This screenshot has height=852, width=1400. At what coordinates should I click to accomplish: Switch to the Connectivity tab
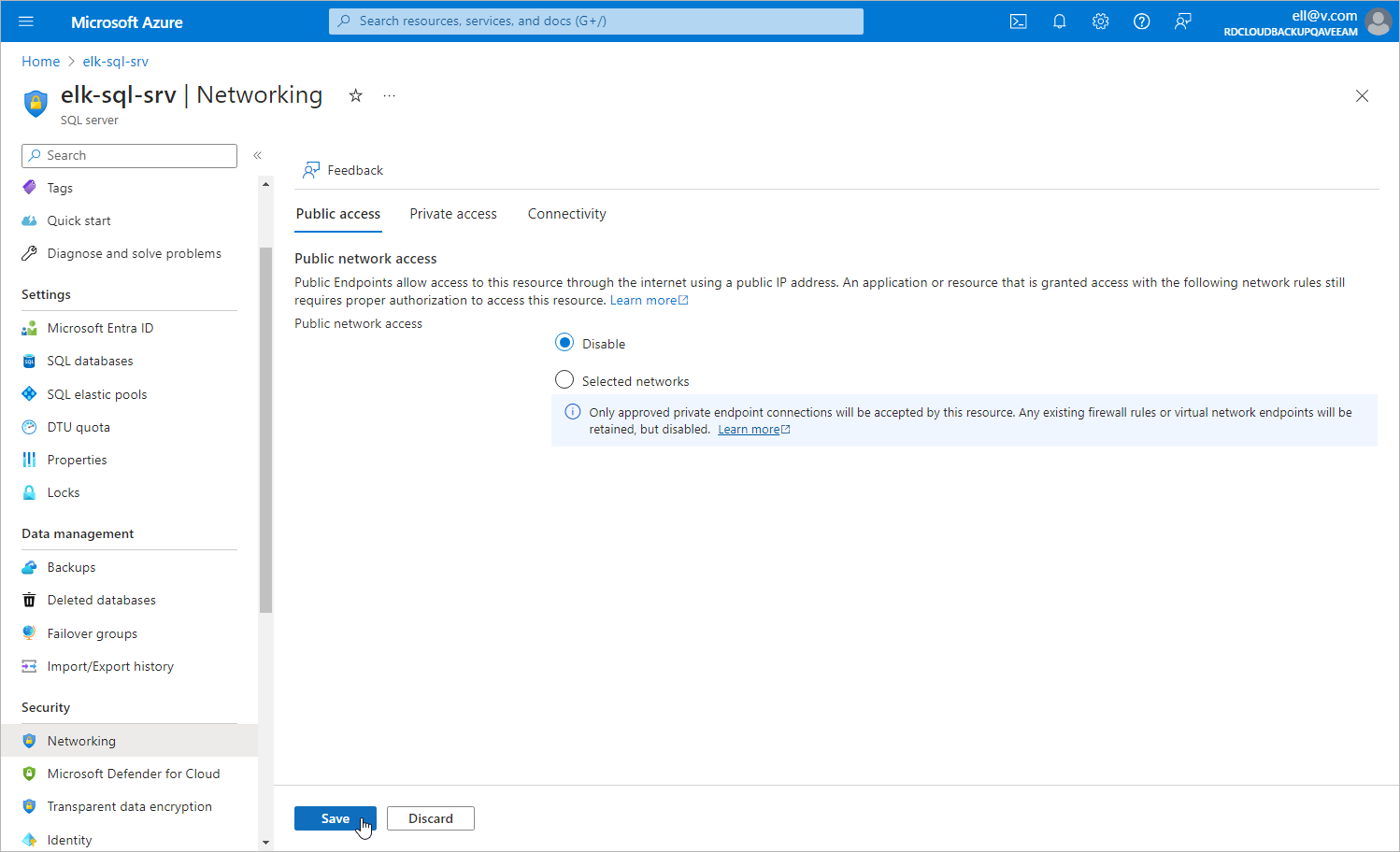(x=567, y=214)
